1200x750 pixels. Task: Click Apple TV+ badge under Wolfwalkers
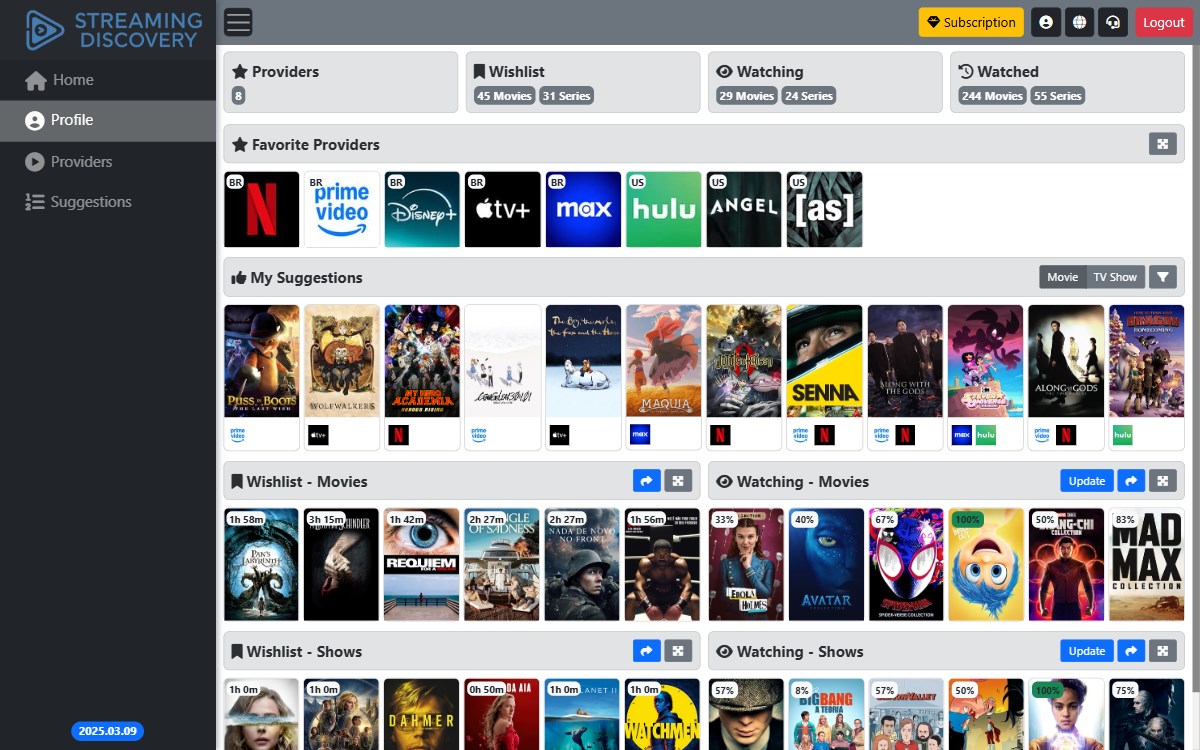pyautogui.click(x=318, y=435)
